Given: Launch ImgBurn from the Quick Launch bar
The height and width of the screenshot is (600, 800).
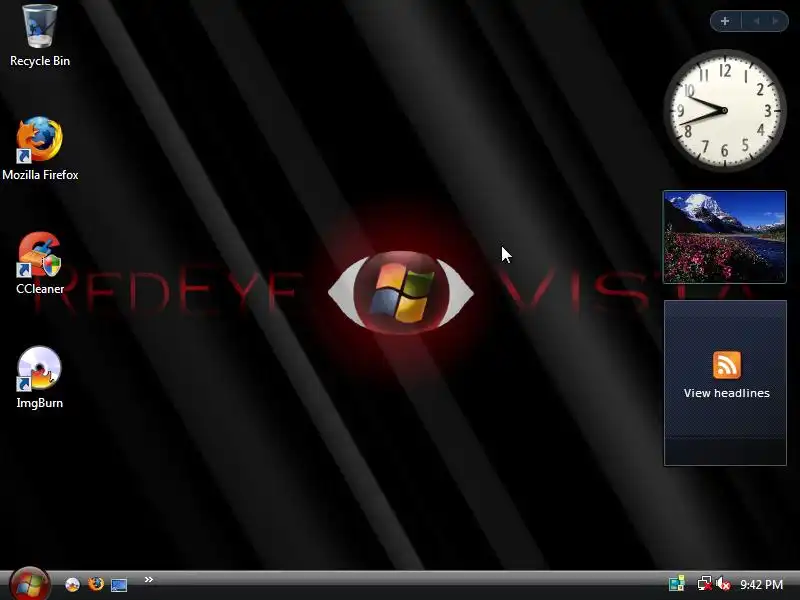Looking at the screenshot, I should pyautogui.click(x=72, y=585).
